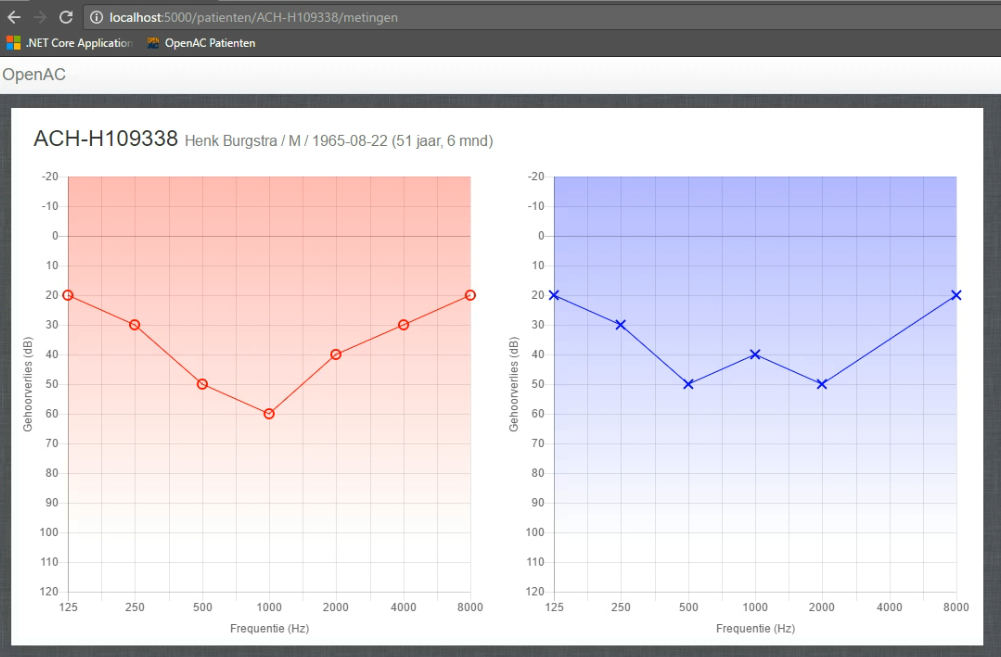Click blue X marker at 500 Hz
Screen dimensions: 1001x657
tap(688, 384)
